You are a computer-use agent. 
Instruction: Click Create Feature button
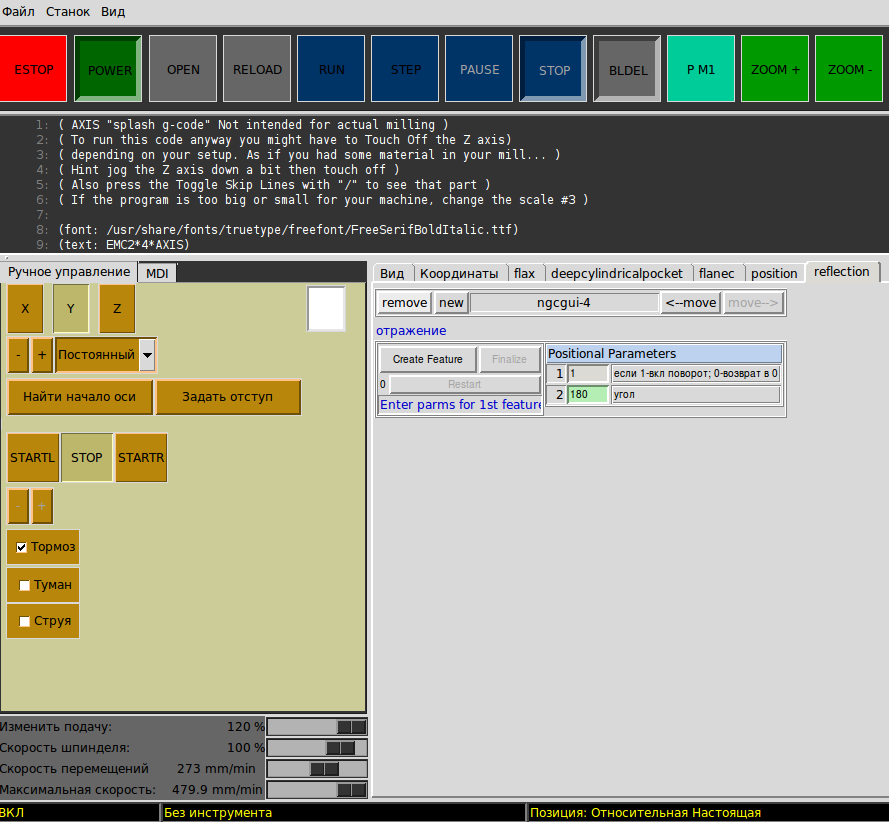tap(427, 359)
